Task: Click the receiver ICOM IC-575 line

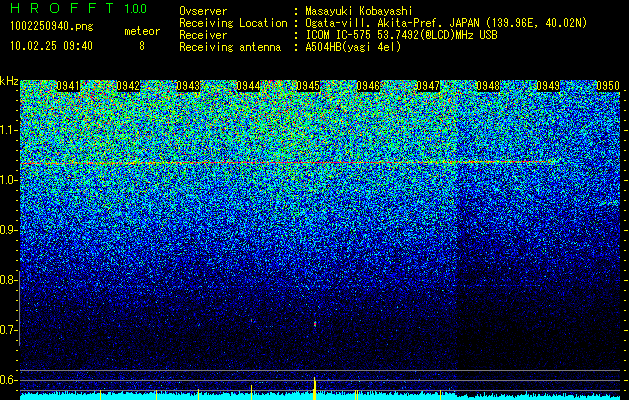Action: [401, 35]
